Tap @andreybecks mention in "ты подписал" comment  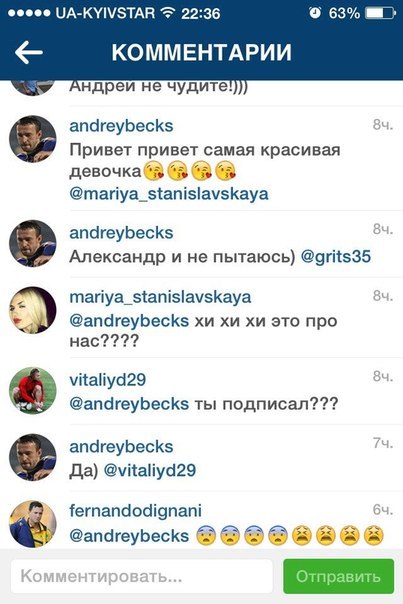[129, 404]
